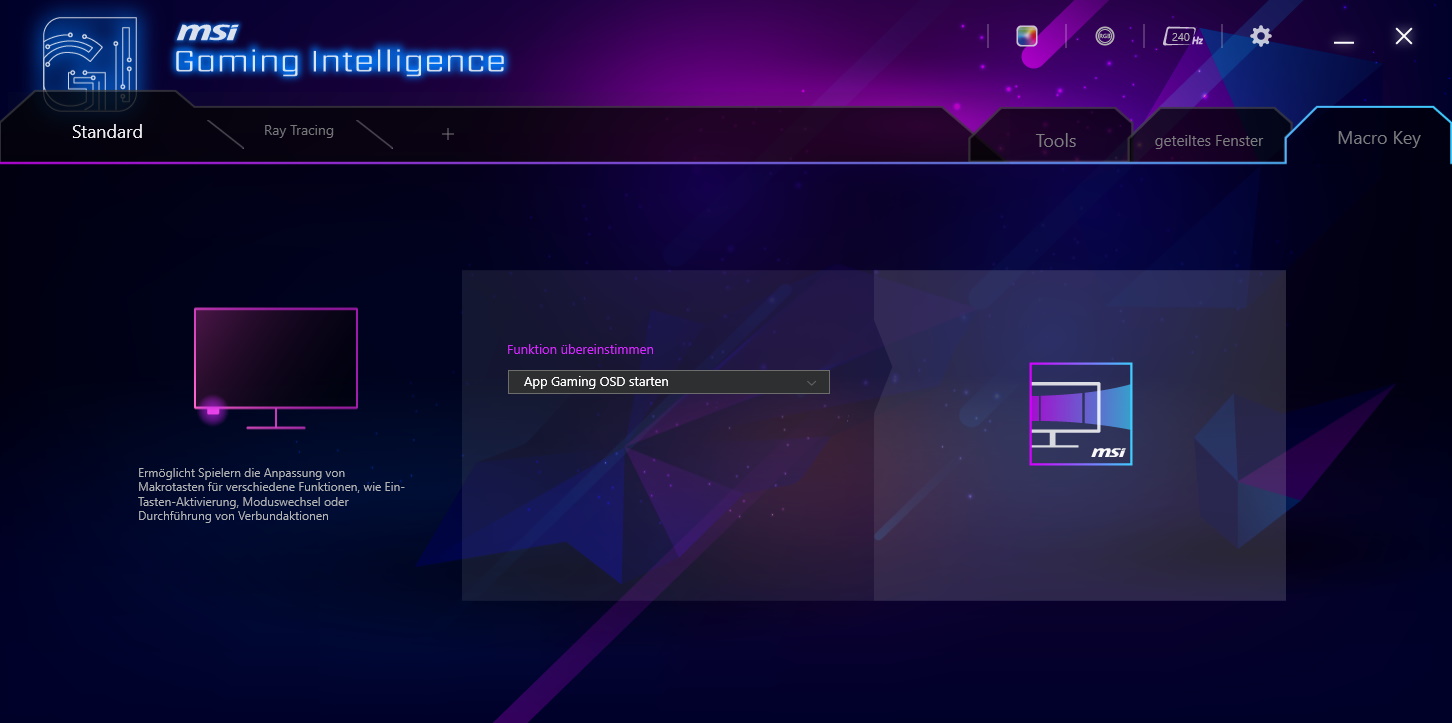Open the color palette icon in header

(1027, 36)
